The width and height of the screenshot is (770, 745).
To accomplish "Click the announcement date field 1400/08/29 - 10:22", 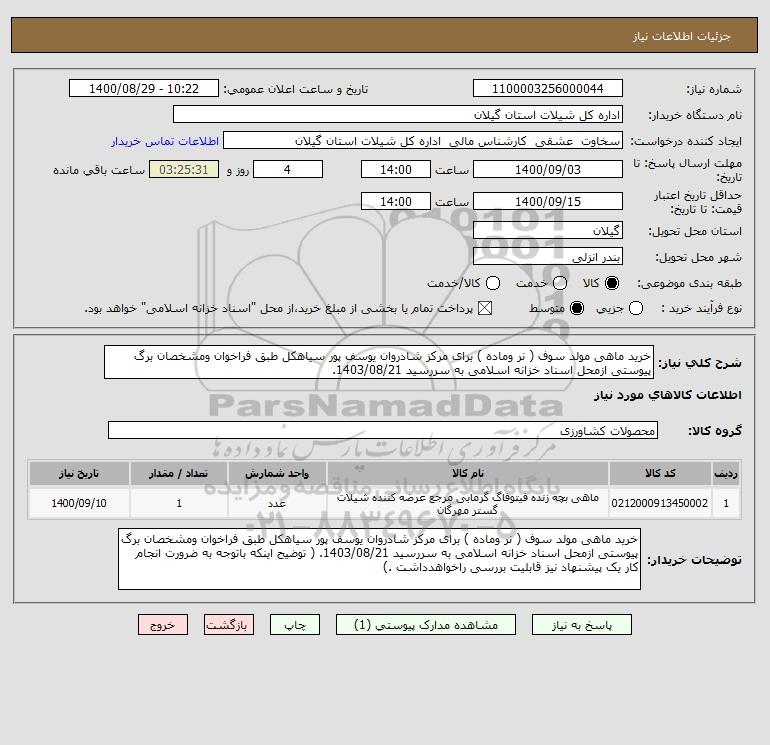I will (x=144, y=88).
